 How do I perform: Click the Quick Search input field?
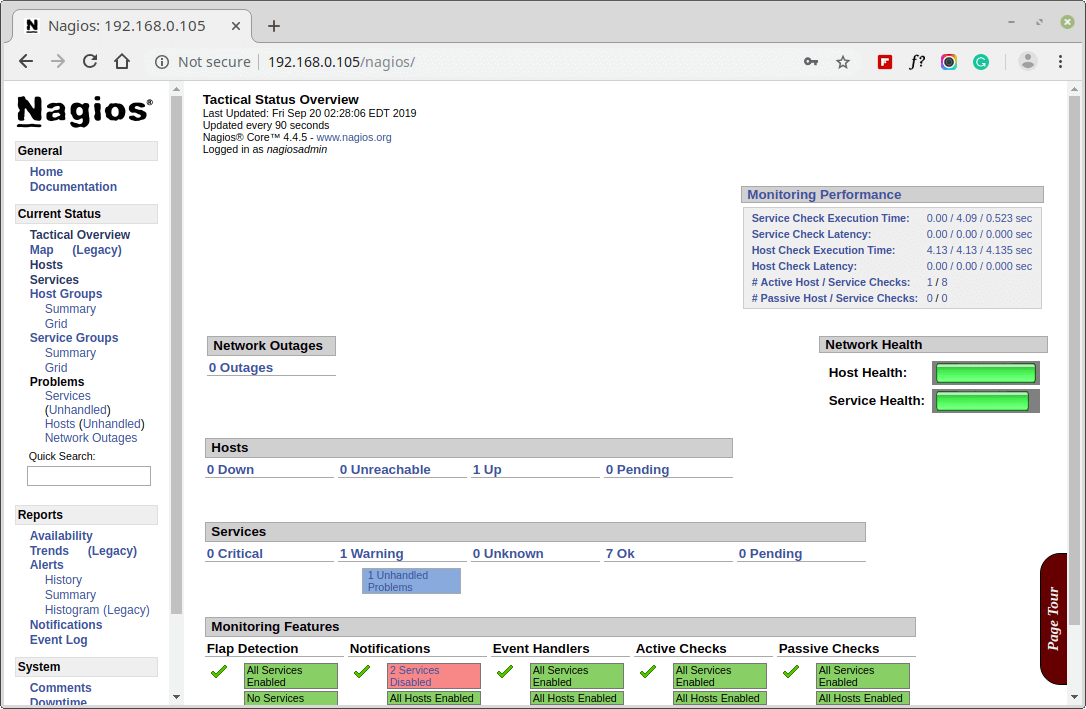click(x=89, y=476)
